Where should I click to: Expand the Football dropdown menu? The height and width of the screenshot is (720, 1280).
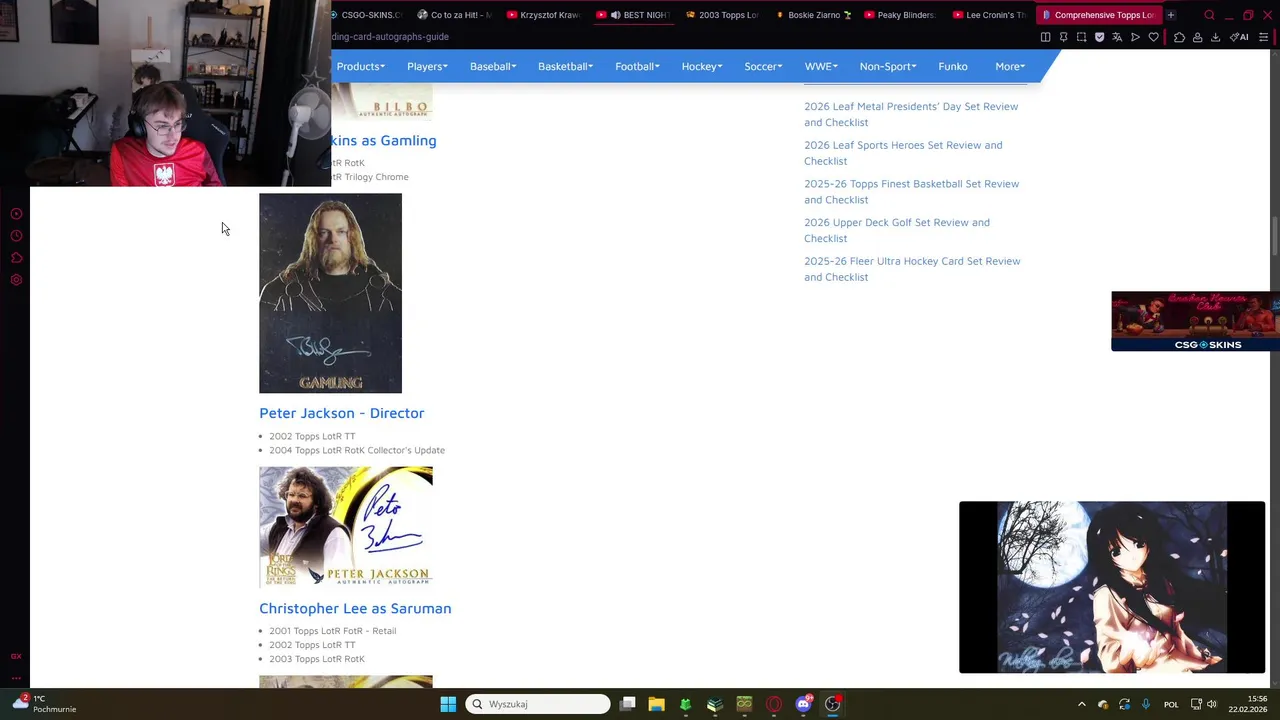click(x=637, y=66)
